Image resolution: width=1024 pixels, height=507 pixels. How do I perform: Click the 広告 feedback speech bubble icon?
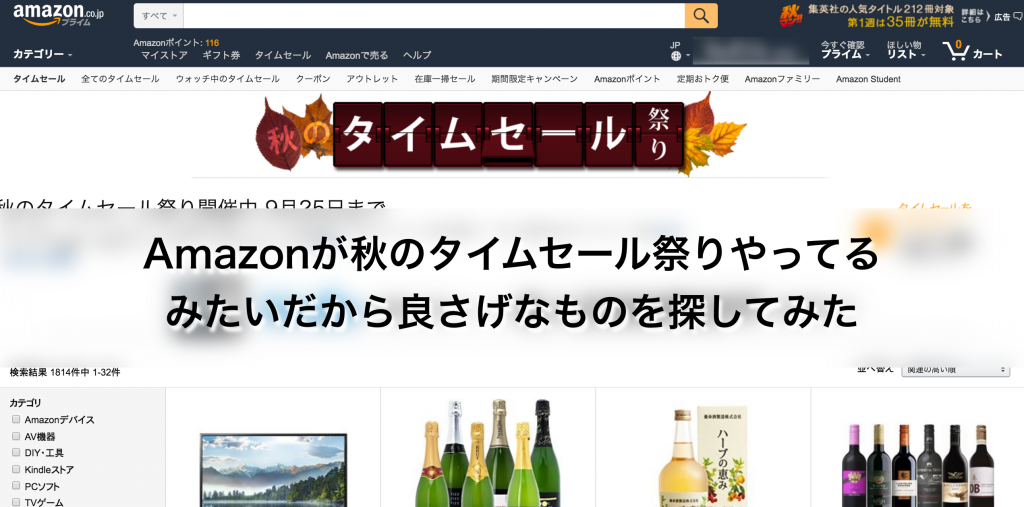pos(1017,17)
